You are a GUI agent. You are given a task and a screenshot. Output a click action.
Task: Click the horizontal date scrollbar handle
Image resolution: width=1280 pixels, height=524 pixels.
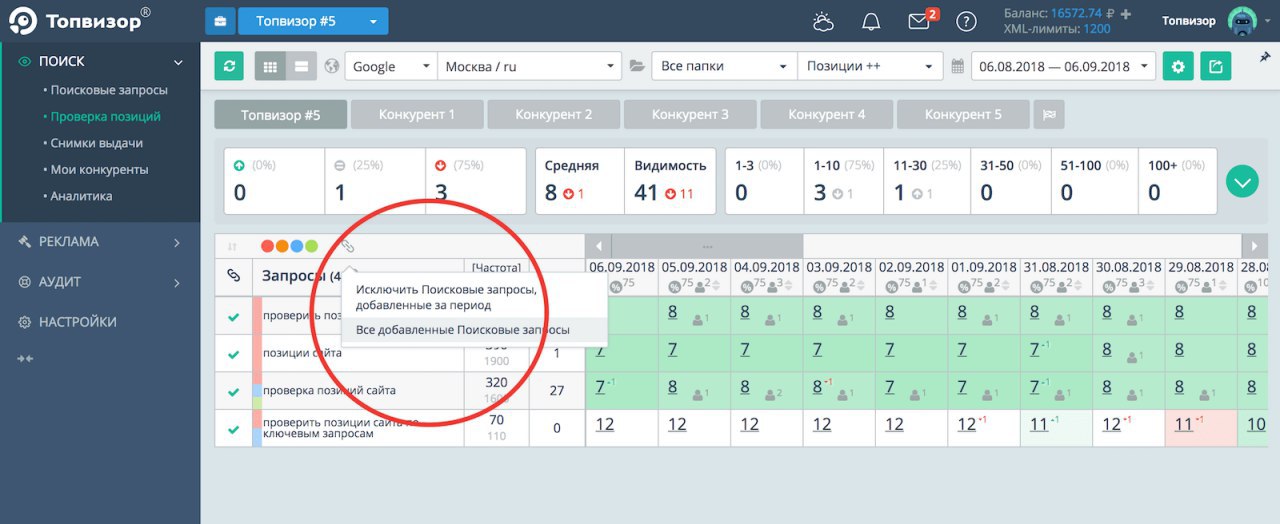pos(707,246)
